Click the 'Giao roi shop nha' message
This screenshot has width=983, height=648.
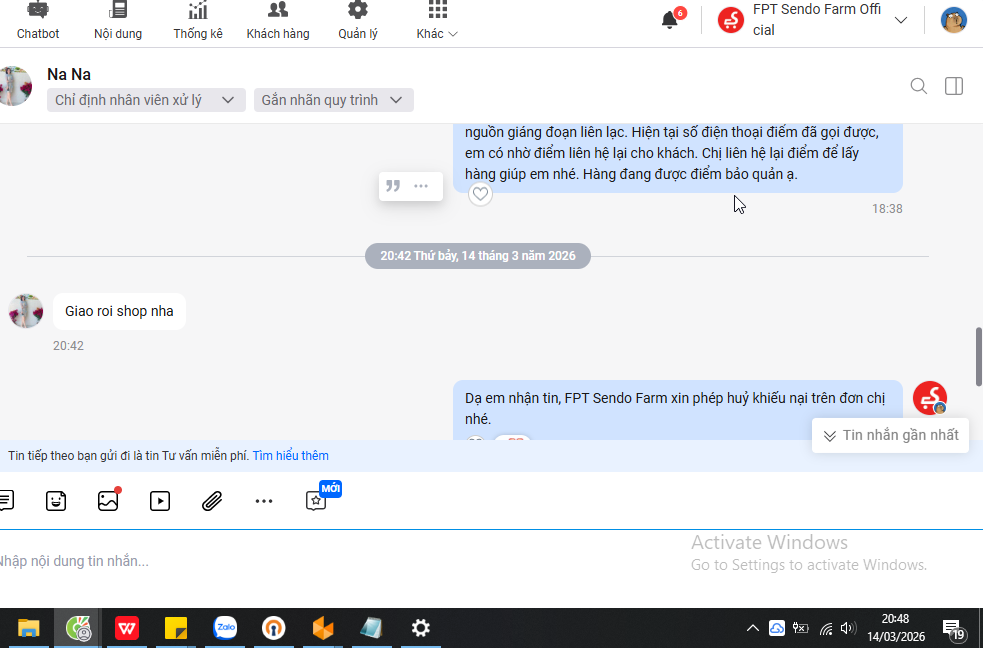pos(119,311)
